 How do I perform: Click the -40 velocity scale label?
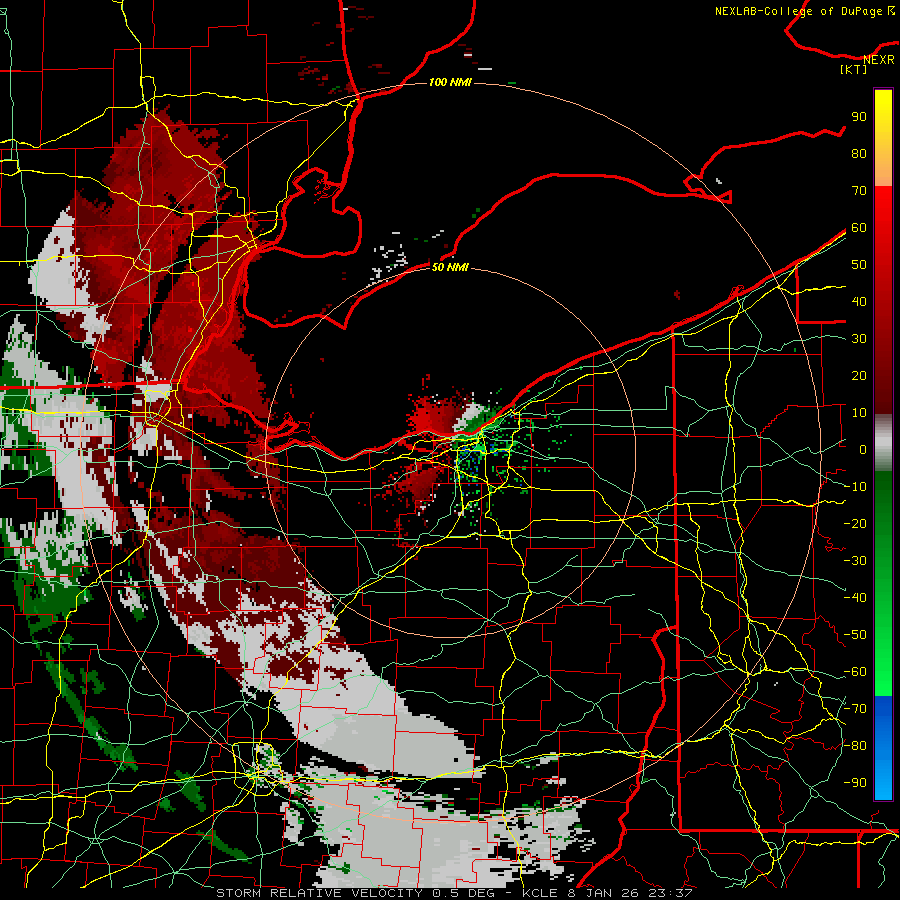855,598
